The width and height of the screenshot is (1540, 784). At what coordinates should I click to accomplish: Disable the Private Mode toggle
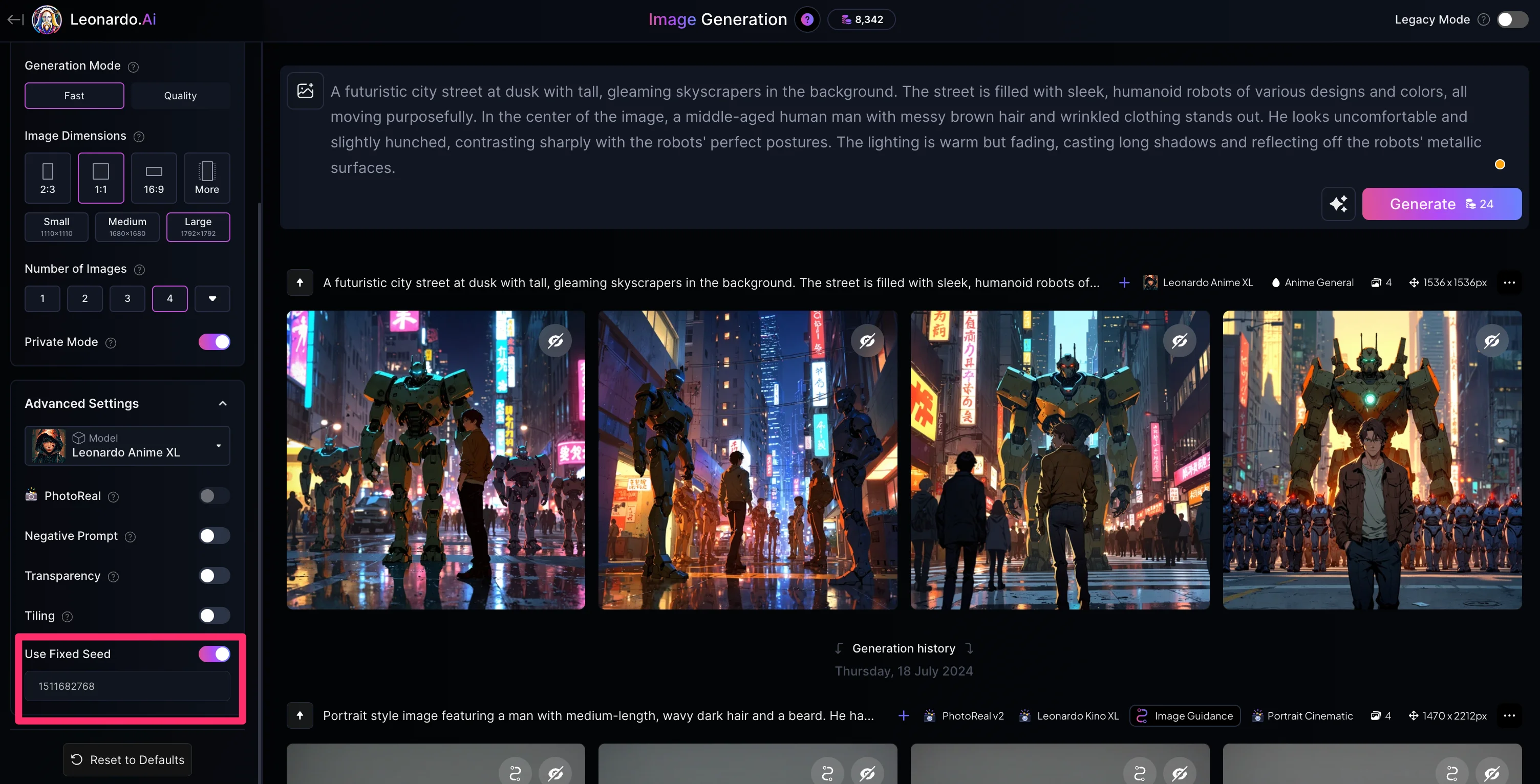pos(214,342)
